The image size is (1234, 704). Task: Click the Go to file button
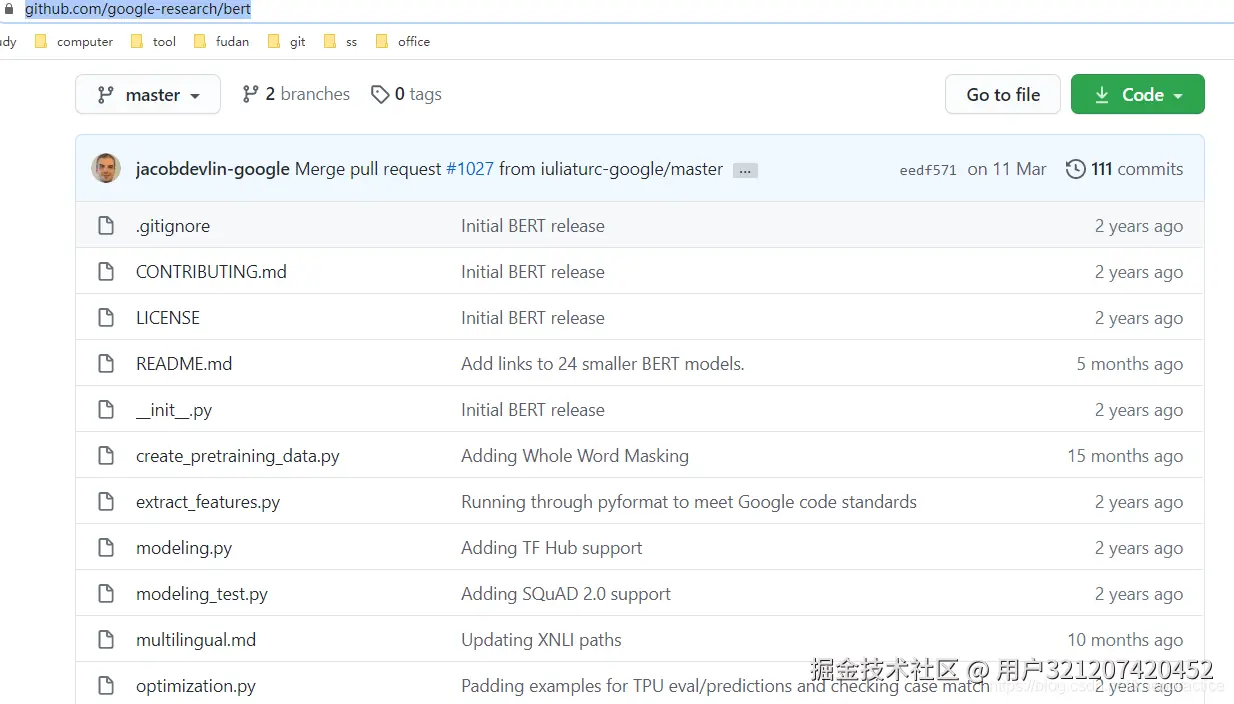point(1003,95)
